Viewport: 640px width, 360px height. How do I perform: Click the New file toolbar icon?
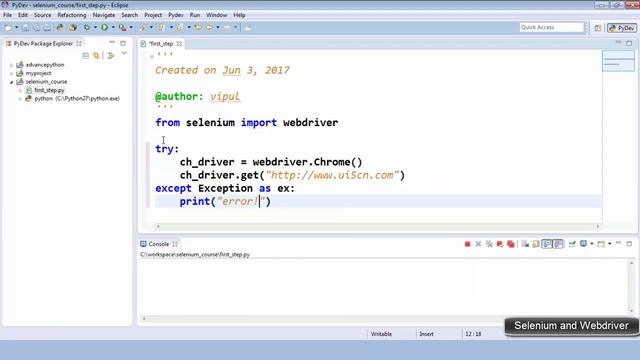tap(8, 27)
